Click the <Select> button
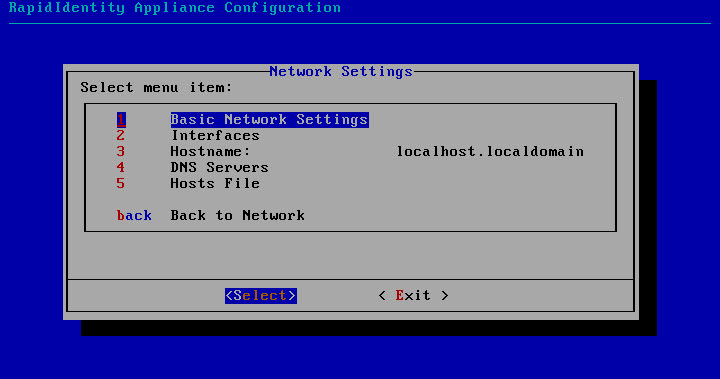The image size is (720, 379). tap(261, 295)
